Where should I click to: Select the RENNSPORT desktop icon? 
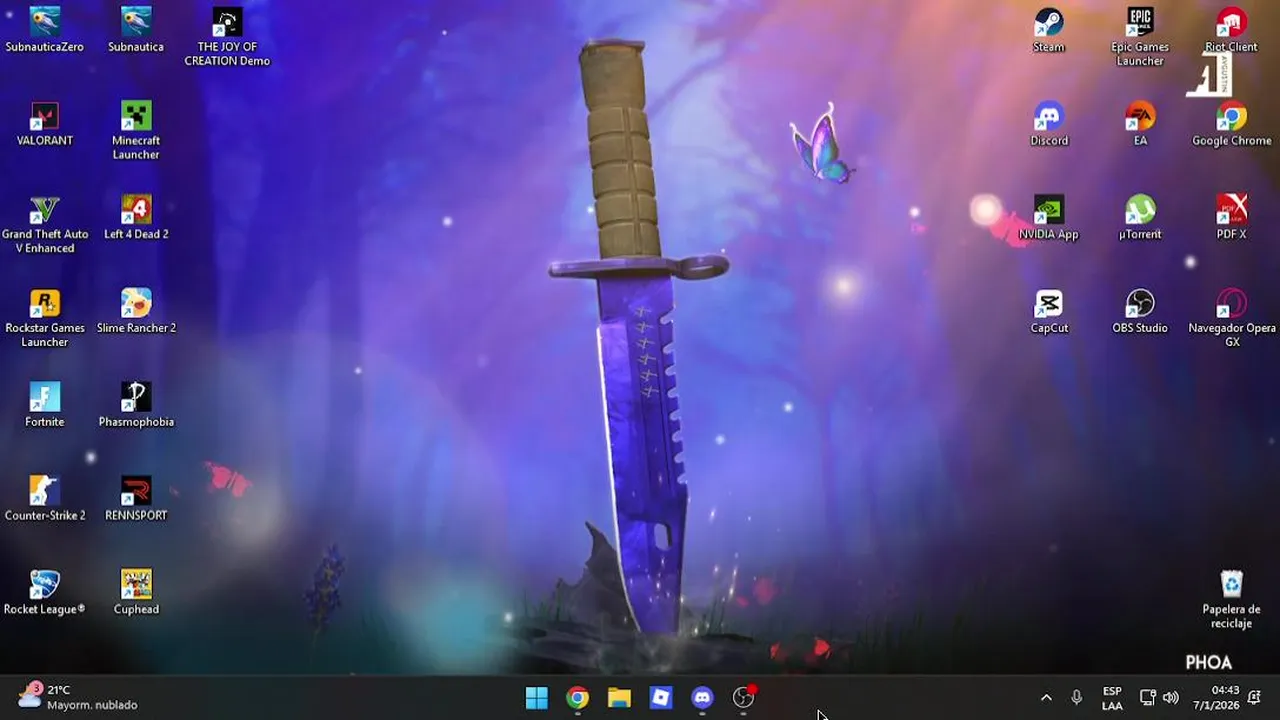tap(136, 498)
